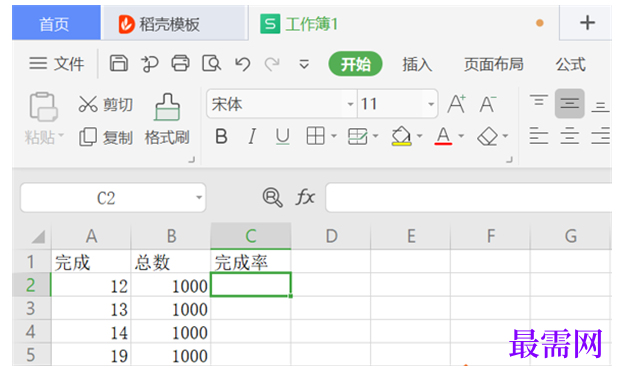Click the Export to PDF icon
This screenshot has width=621, height=375.
click(149, 64)
